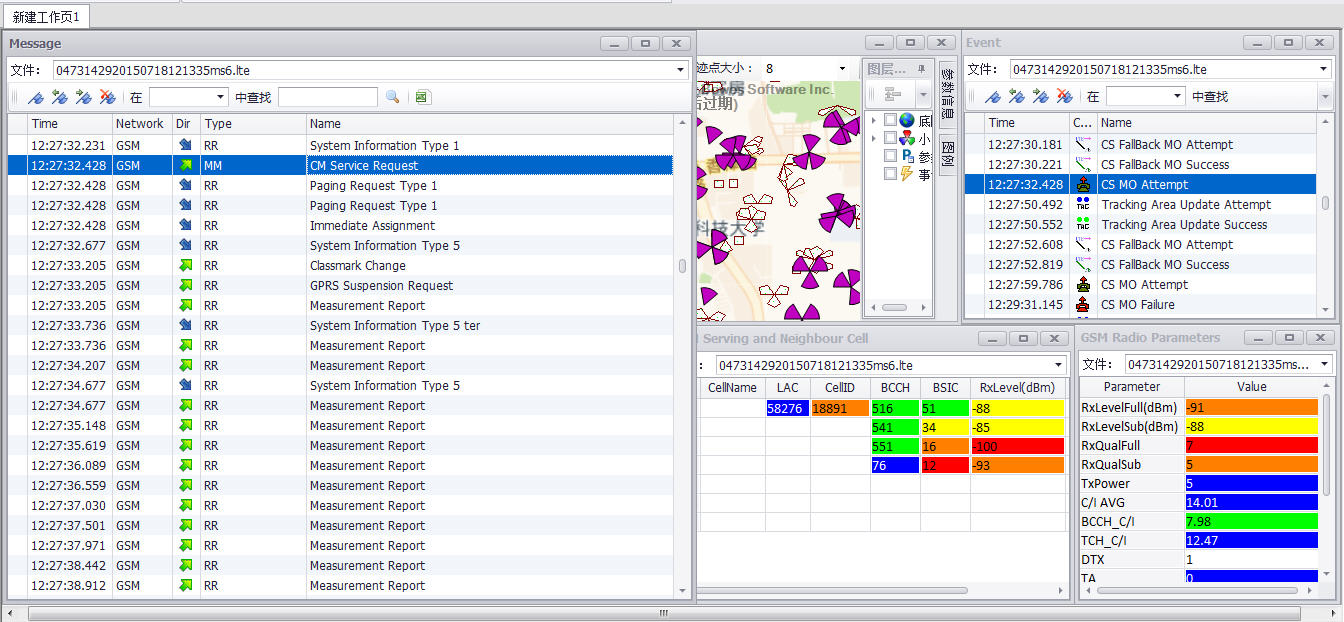Click find previous (green left arrow) in Event toolbar
This screenshot has width=1344, height=622.
point(1017,97)
